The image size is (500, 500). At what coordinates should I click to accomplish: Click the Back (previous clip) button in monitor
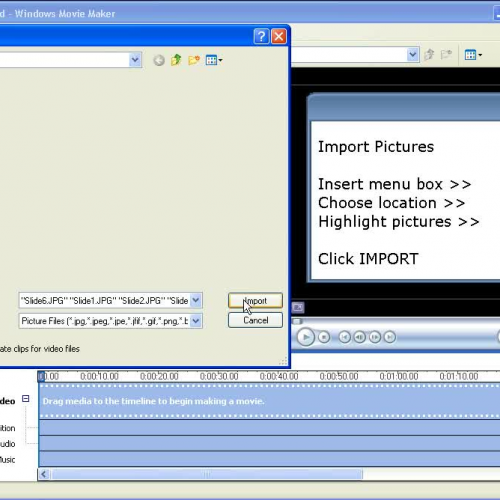point(345,337)
